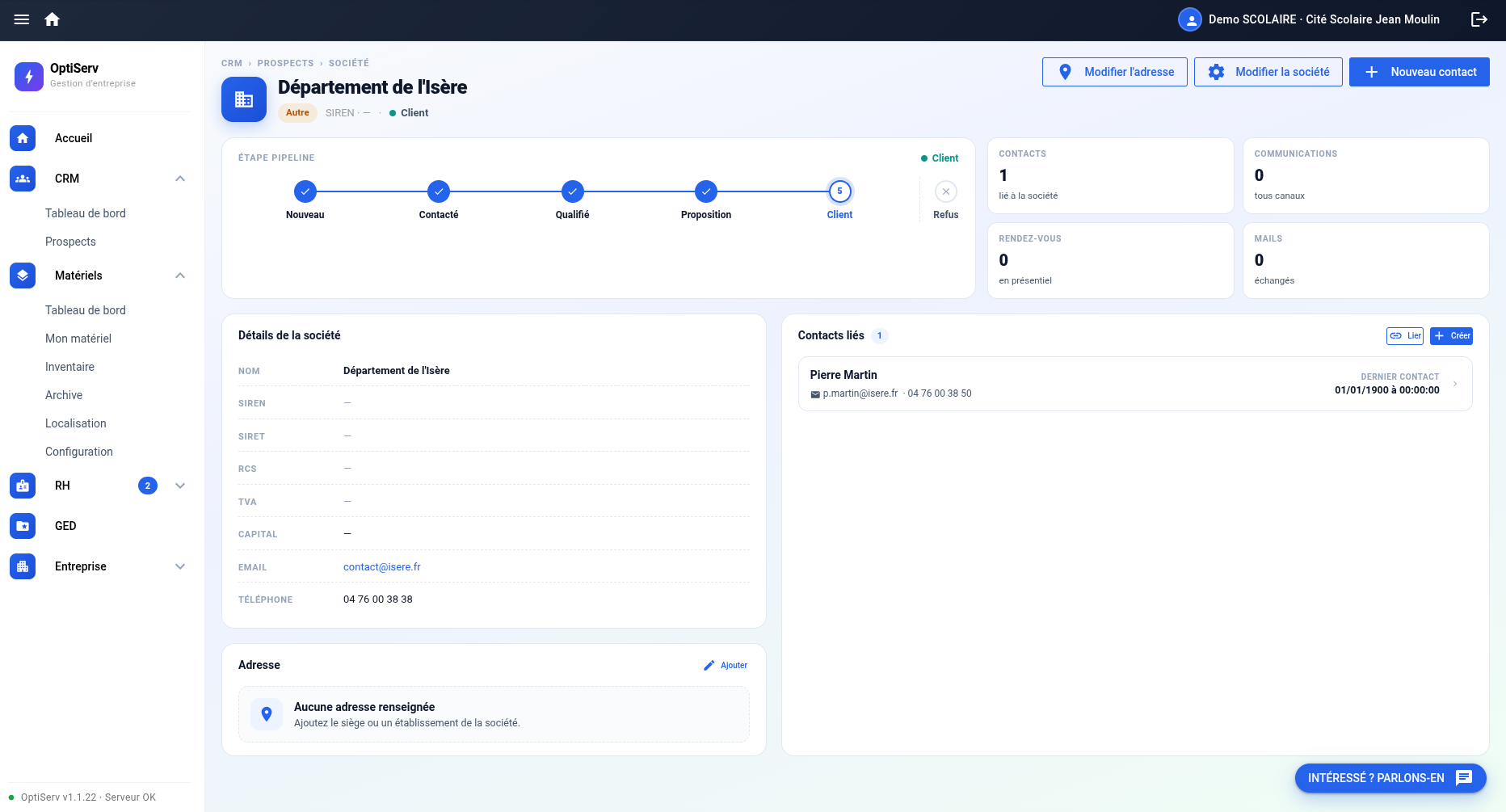Click the PROSPECTS breadcrumb link
The image size is (1506, 812).
[x=286, y=63]
